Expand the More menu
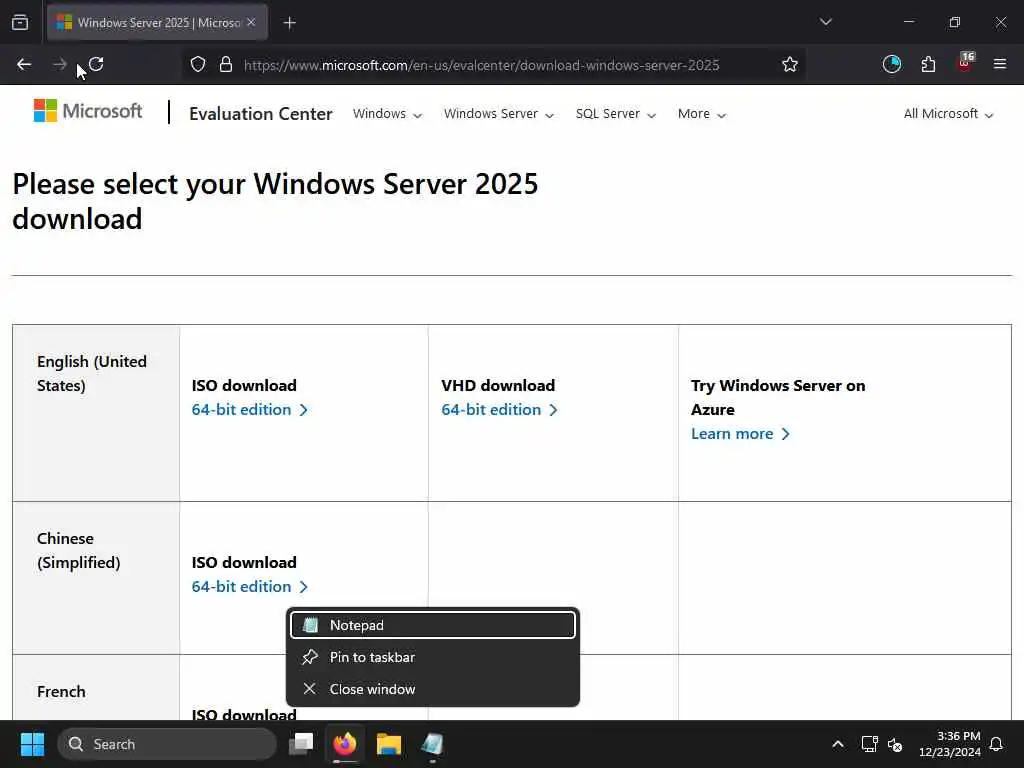 point(701,114)
